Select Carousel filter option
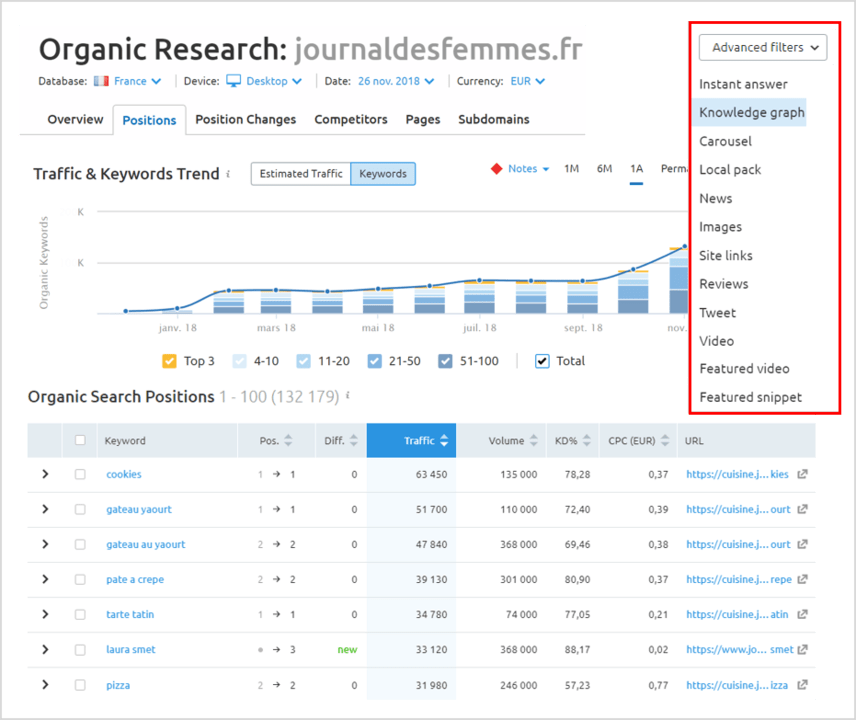The height and width of the screenshot is (720, 856). tap(726, 141)
